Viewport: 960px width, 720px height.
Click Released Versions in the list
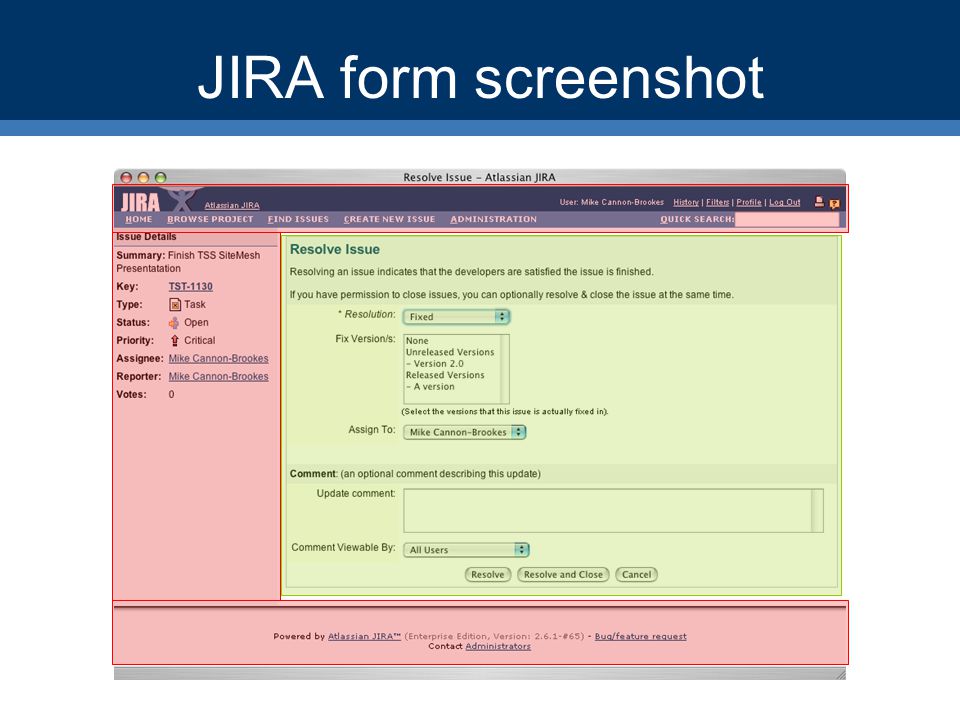coord(445,375)
